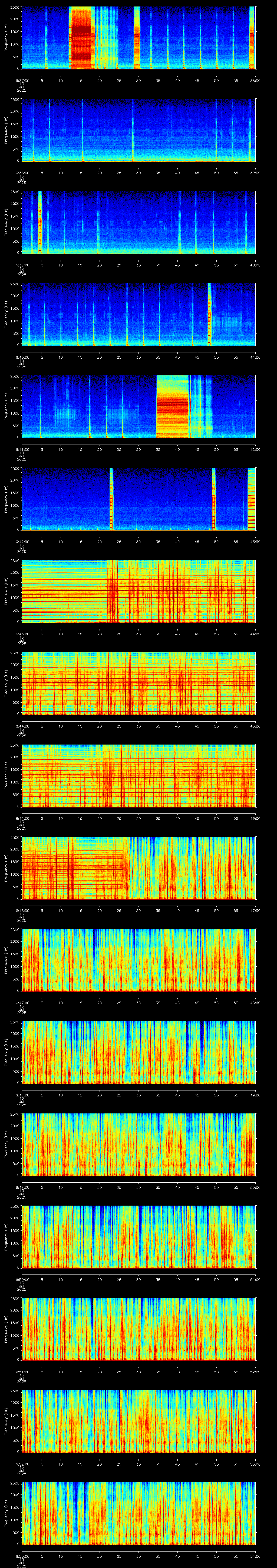This screenshot has width=277, height=1568.
Task: Select the spectrogram panel starting at 6:48:00
Action: pyautogui.click(x=139, y=1052)
